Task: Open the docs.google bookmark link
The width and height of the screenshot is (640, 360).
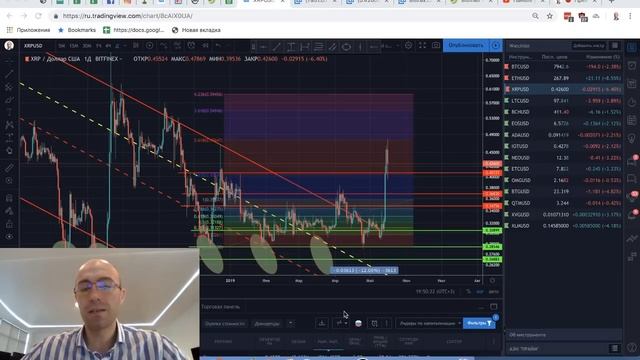Action: tap(133, 30)
